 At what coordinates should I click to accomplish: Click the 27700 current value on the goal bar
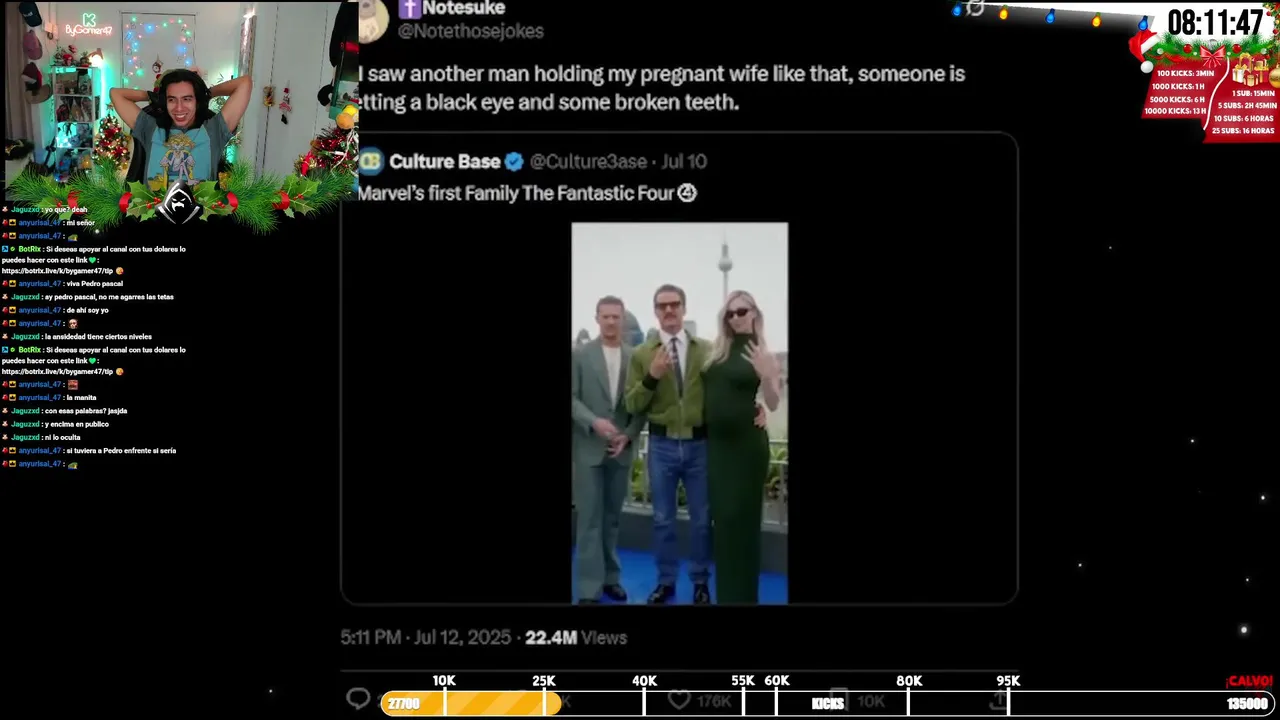point(404,704)
